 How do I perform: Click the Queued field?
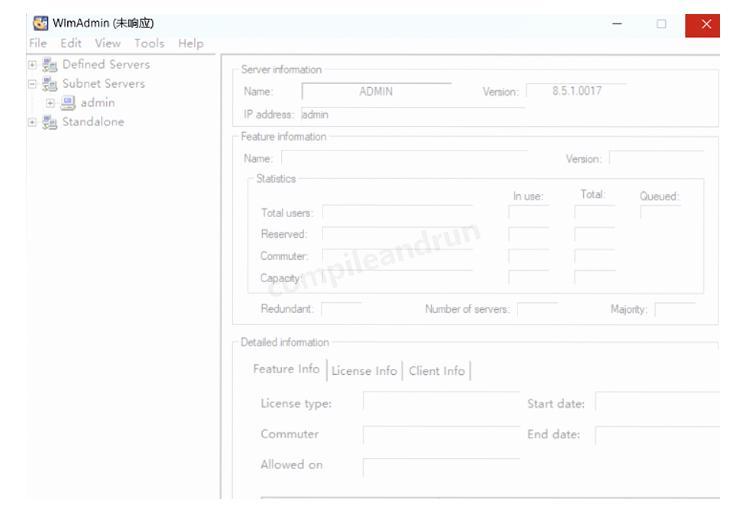coord(660,212)
